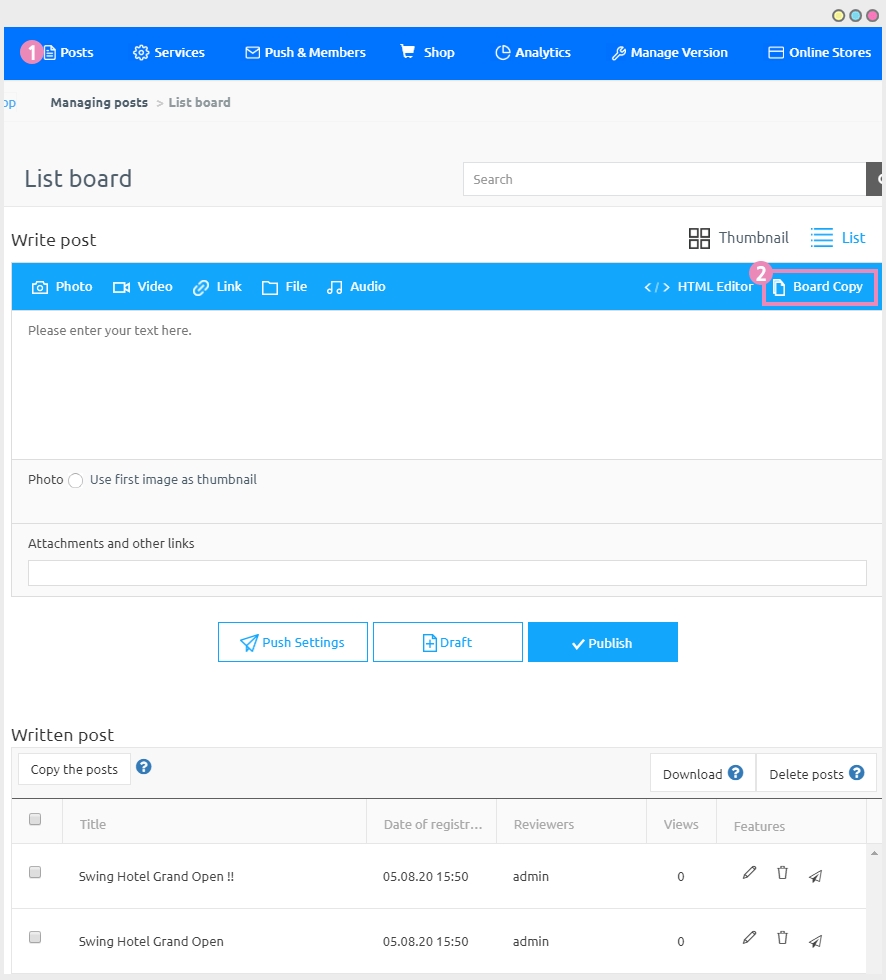This screenshot has height=980, width=886.
Task: Select Use first image as thumbnail radio
Action: [x=76, y=481]
